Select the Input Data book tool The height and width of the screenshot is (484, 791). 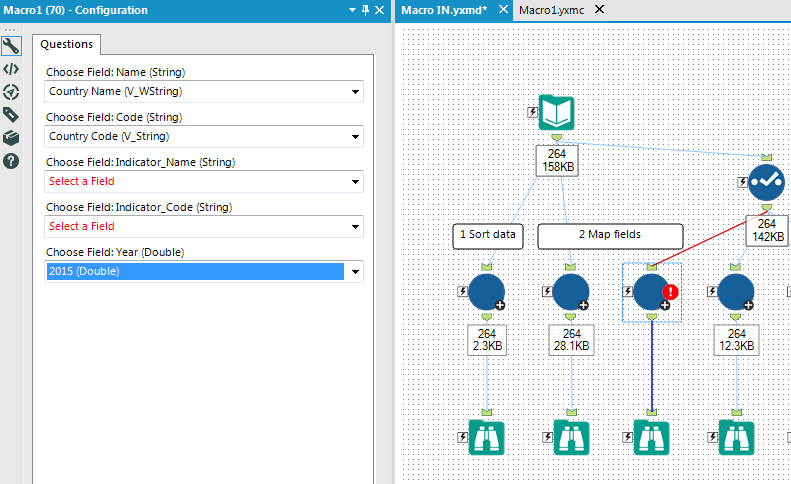click(x=556, y=113)
